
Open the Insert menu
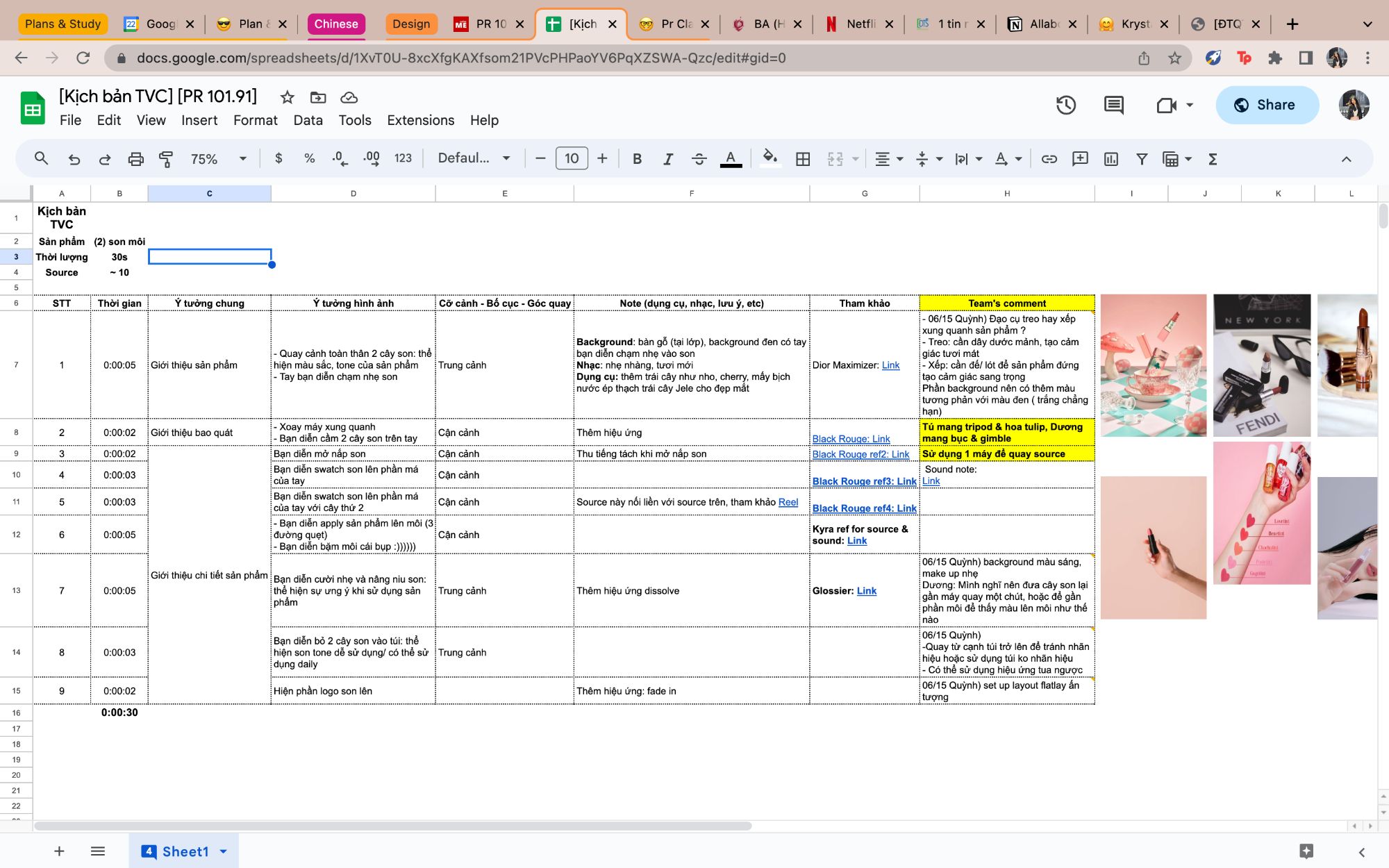coord(199,120)
